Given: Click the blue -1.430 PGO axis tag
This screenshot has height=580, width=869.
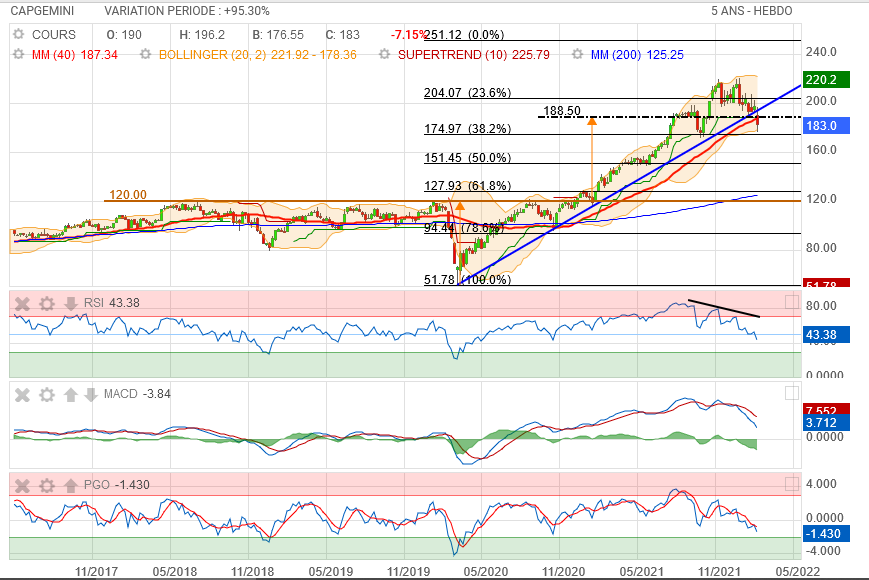Looking at the screenshot, I should coord(826,533).
